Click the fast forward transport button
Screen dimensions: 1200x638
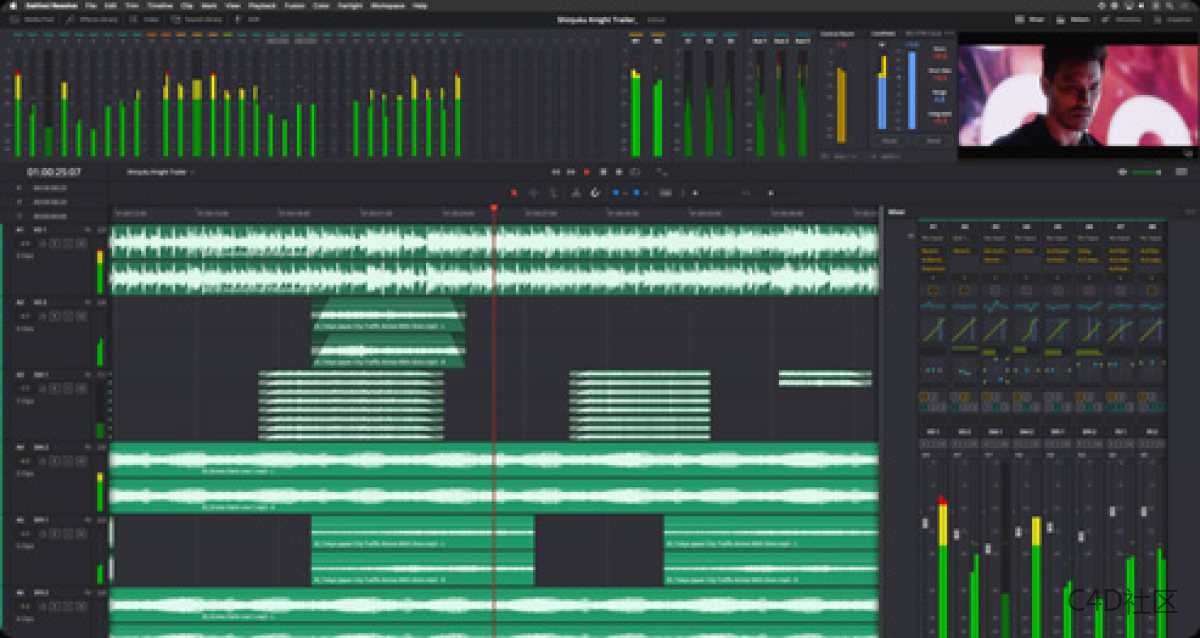click(571, 172)
